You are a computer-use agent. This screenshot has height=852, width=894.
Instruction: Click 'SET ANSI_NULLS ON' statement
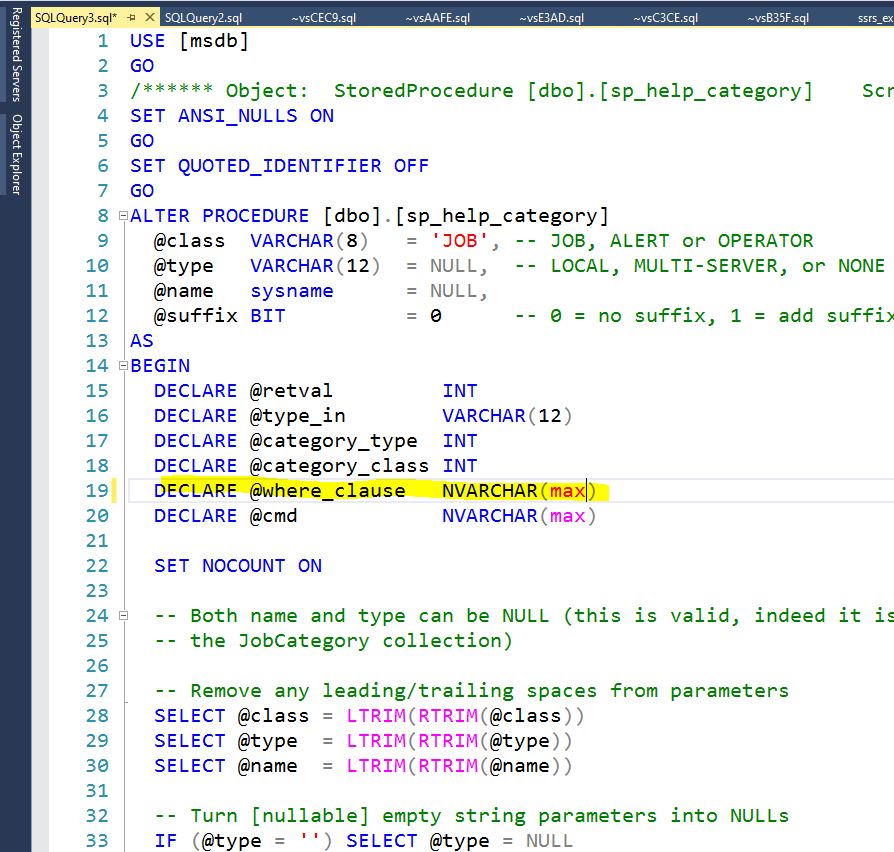(231, 116)
